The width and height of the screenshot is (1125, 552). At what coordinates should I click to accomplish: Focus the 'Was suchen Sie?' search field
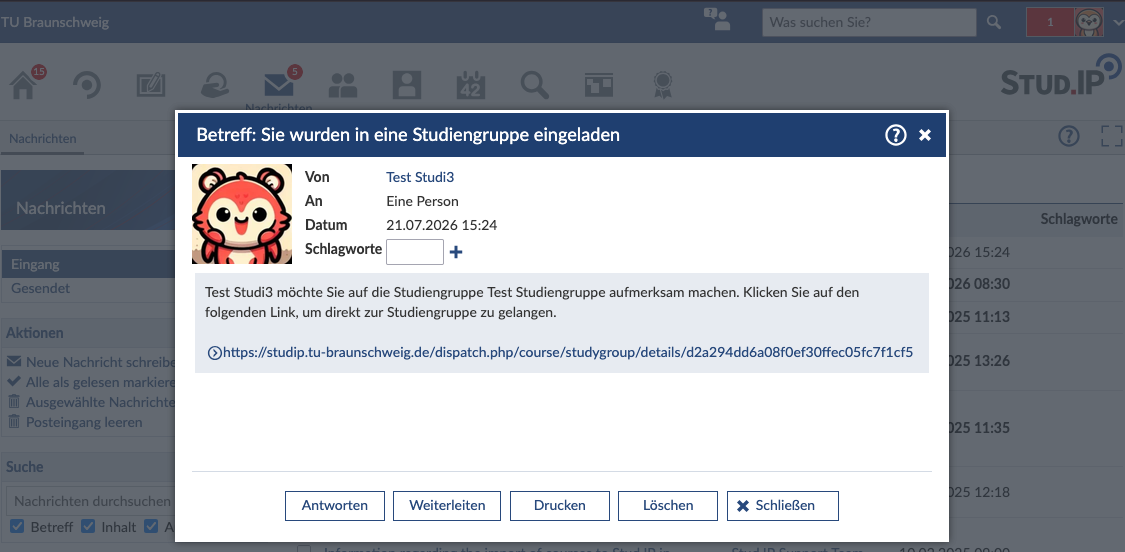[x=870, y=22]
